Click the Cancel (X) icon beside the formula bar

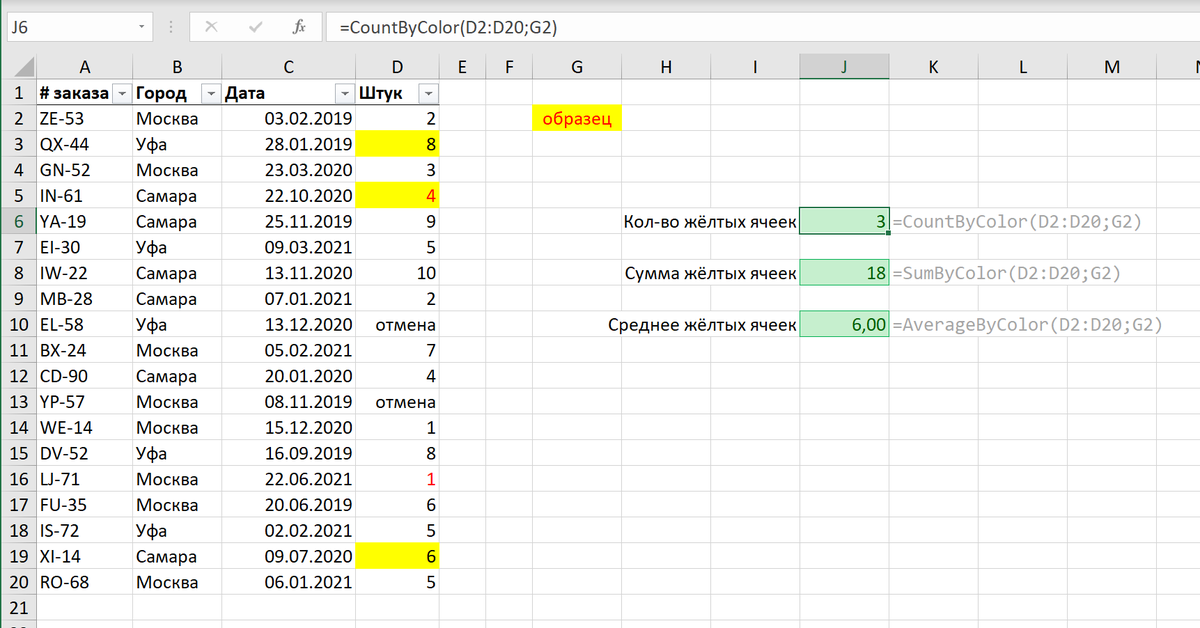pos(210,27)
